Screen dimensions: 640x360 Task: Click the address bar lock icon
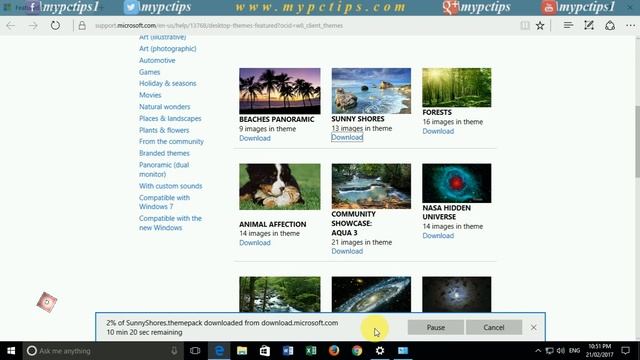point(82,26)
